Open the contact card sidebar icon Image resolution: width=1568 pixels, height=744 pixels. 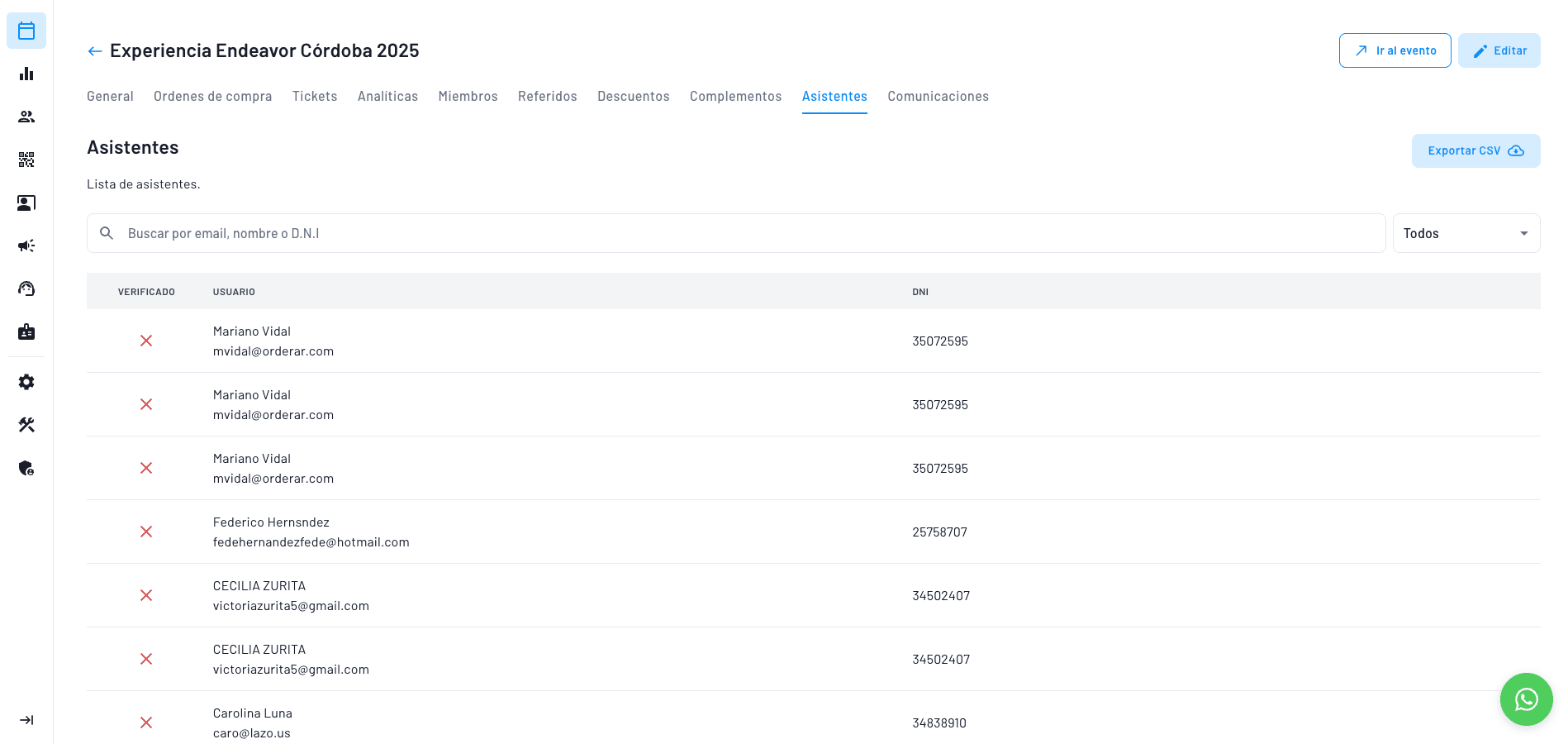[26, 203]
